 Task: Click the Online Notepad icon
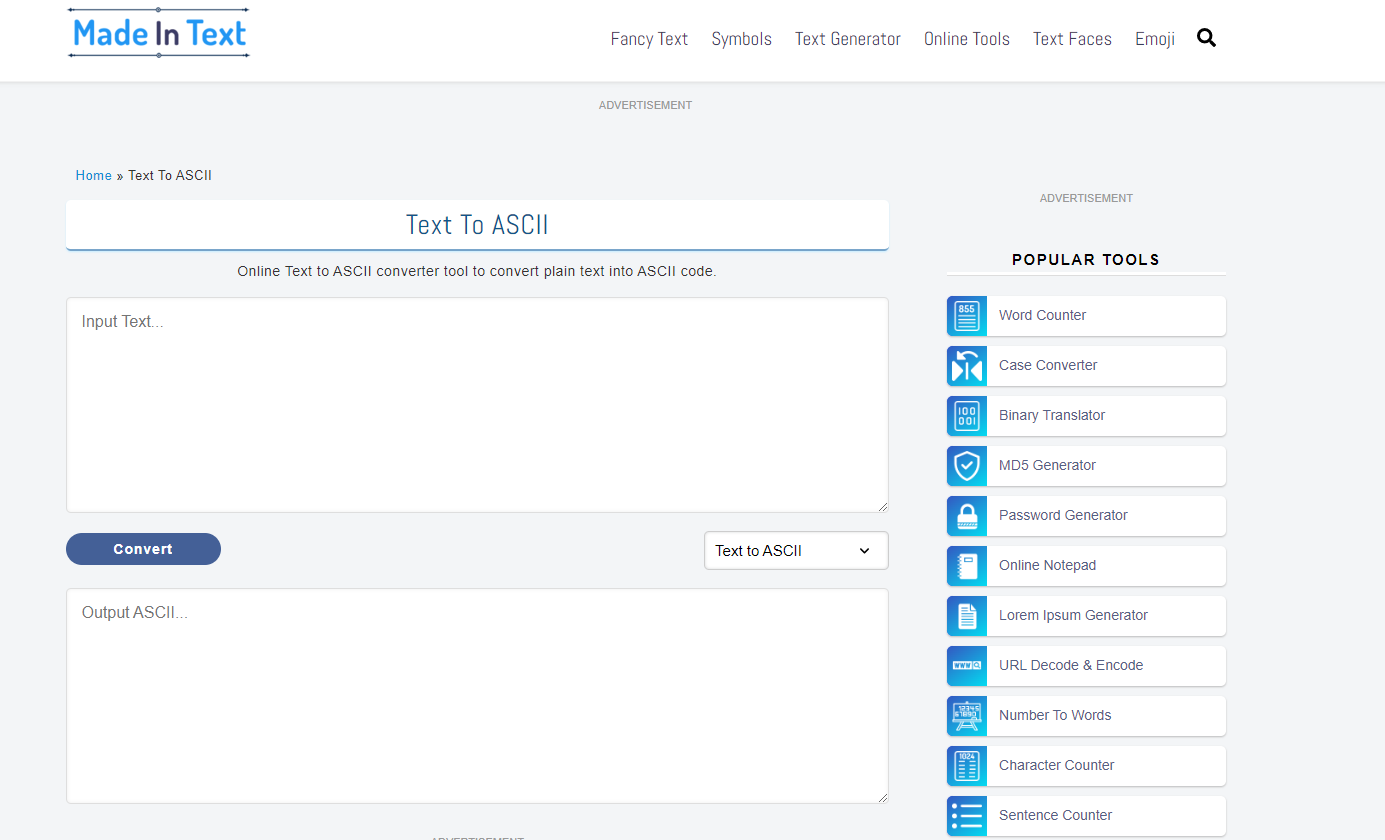click(967, 565)
